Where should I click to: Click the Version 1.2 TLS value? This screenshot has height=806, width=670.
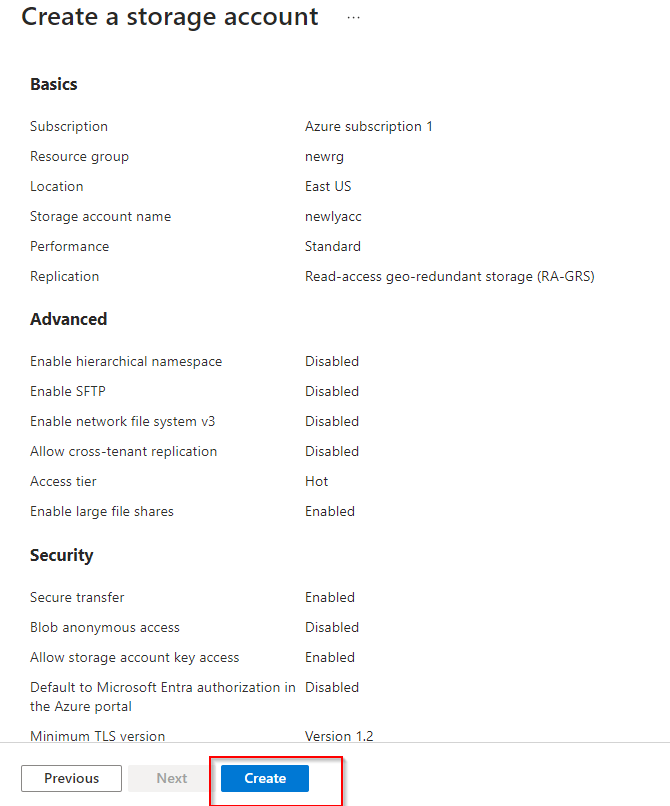(341, 736)
